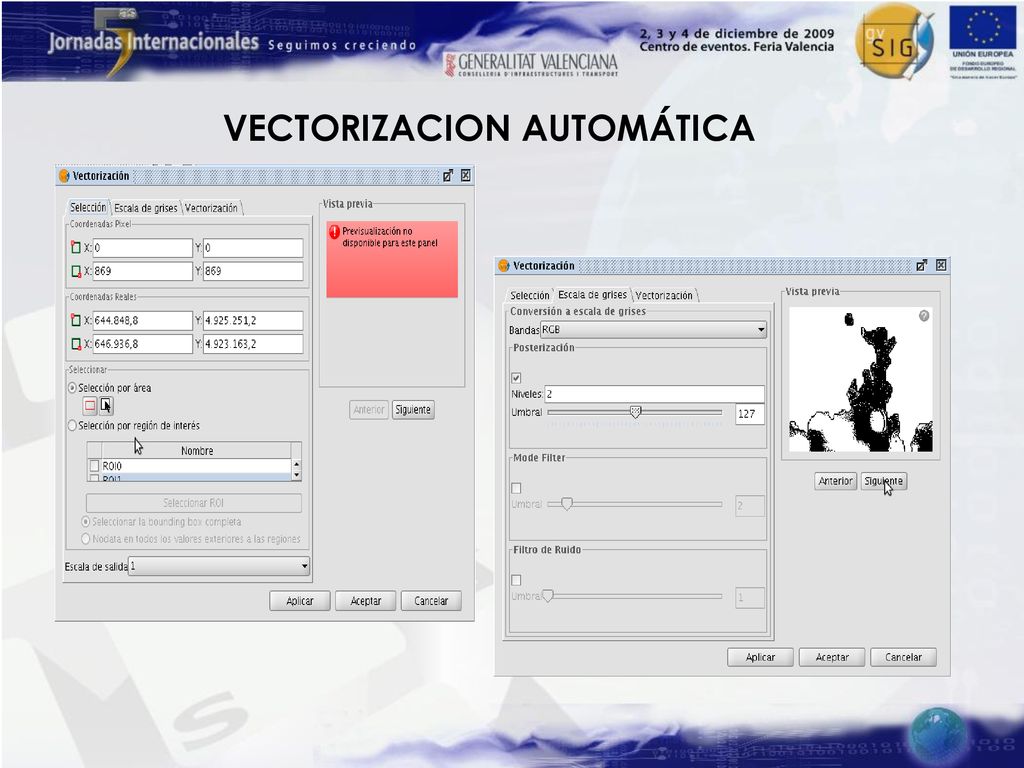Click the Umbral value field showing 127
Viewport: 1024px width, 768px height.
(750, 414)
